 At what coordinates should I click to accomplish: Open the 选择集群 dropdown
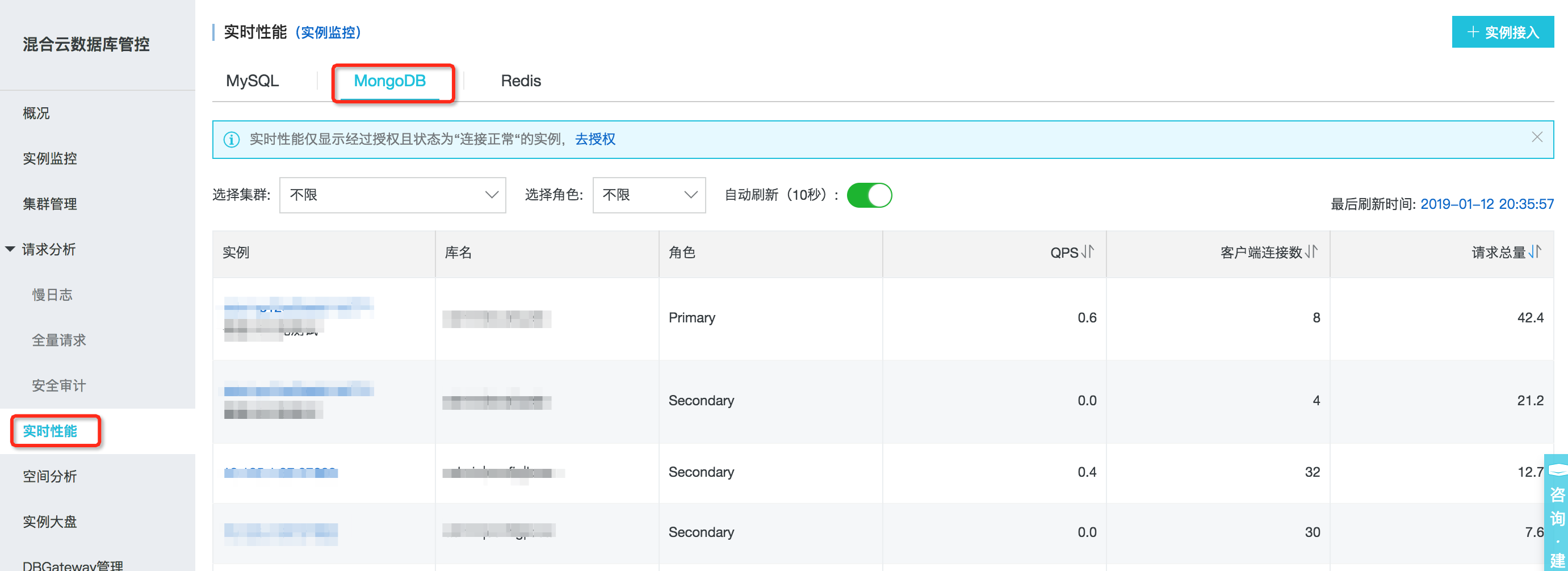click(x=393, y=195)
